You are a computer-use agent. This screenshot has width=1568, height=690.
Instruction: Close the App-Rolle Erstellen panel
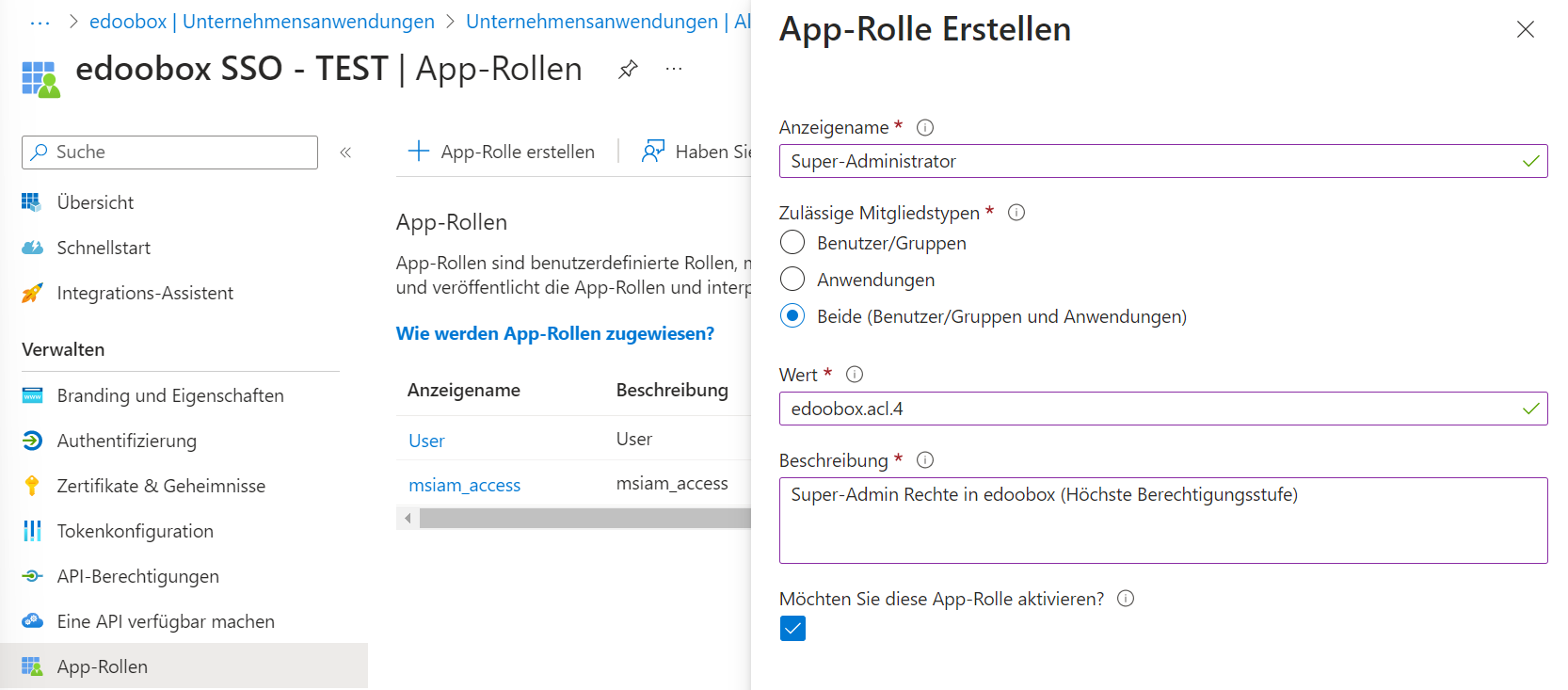[1525, 30]
